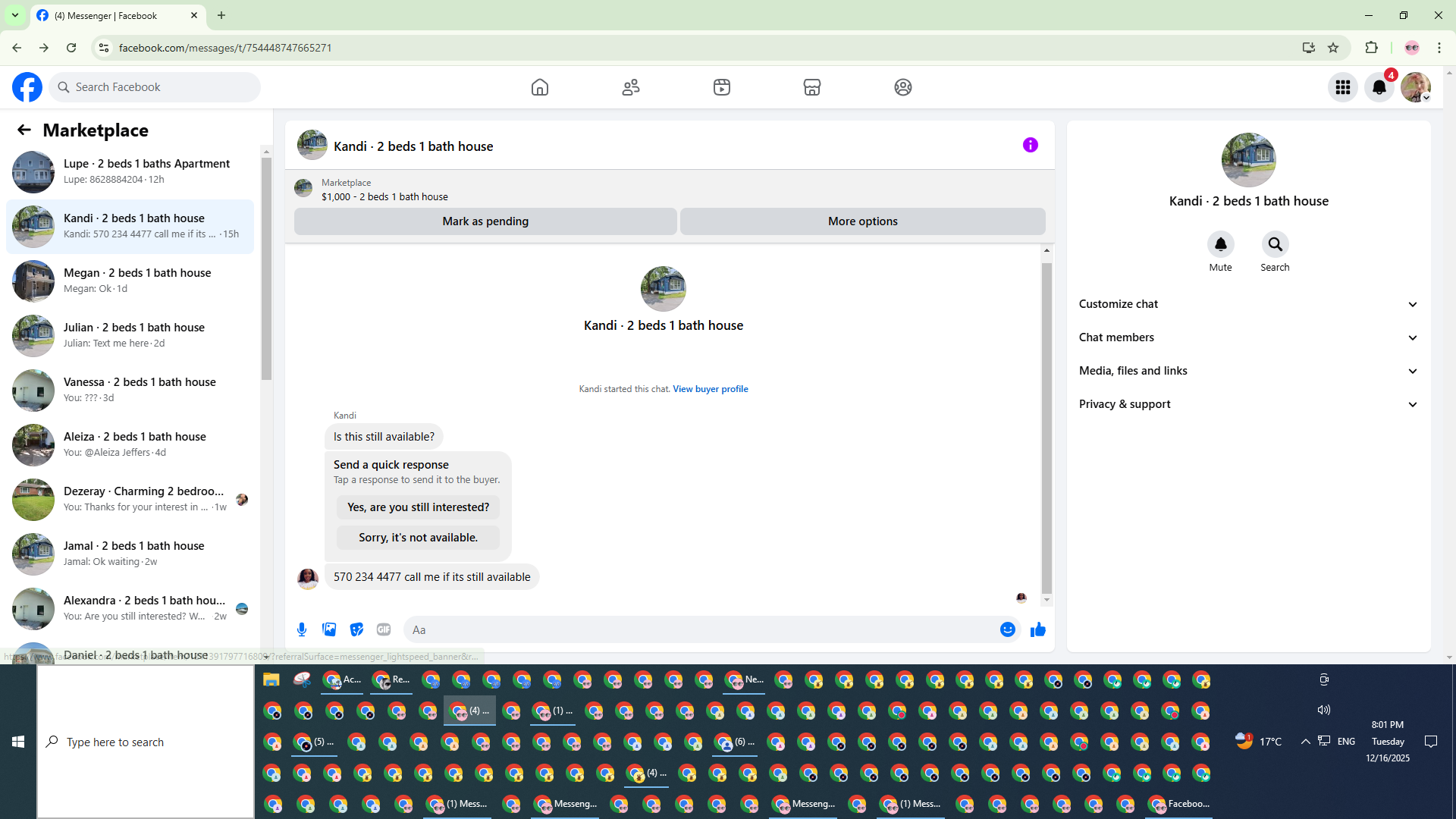Viewport: 1456px width, 819px height.
Task: Open Megan 2 beds 1 bath house chat
Action: click(130, 281)
